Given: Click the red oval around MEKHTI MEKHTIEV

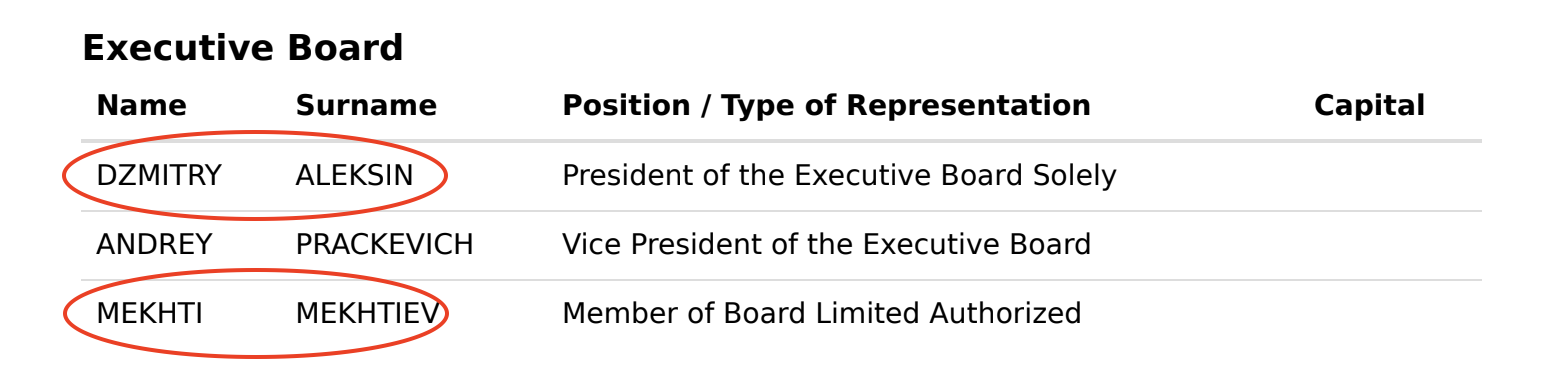Looking at the screenshot, I should point(255,313).
